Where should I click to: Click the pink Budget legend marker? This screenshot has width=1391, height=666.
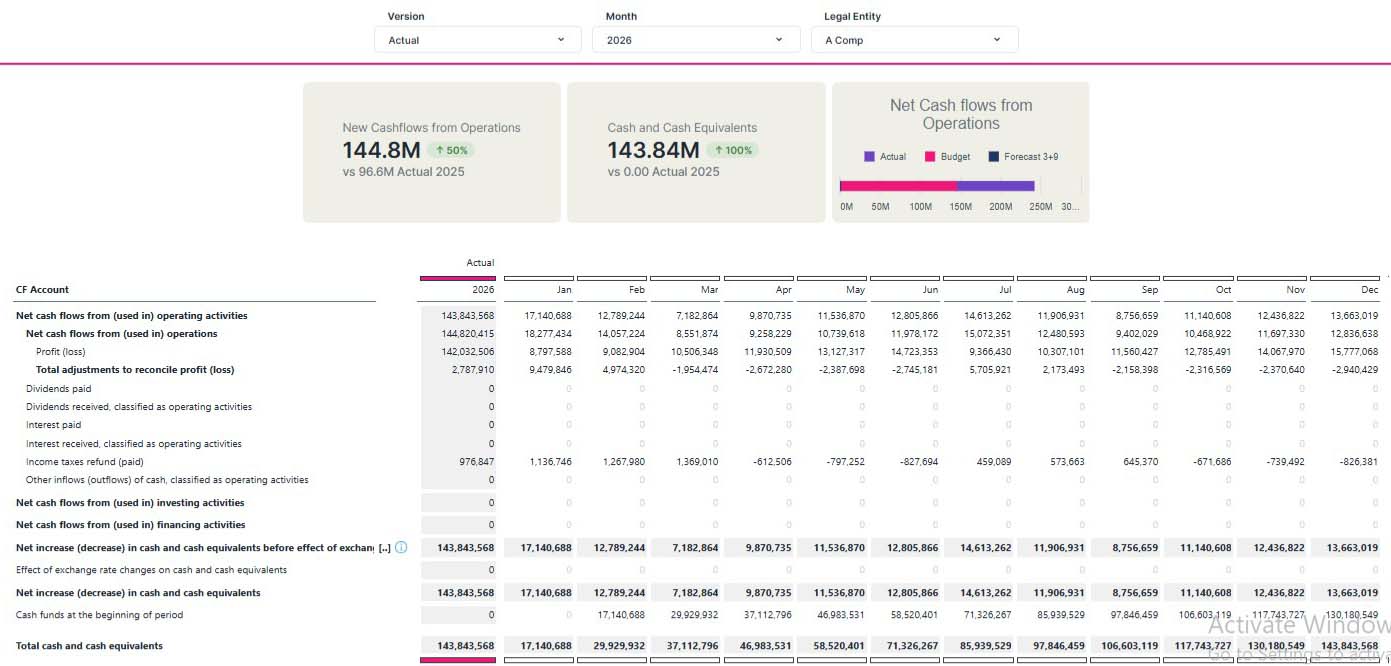click(x=929, y=157)
